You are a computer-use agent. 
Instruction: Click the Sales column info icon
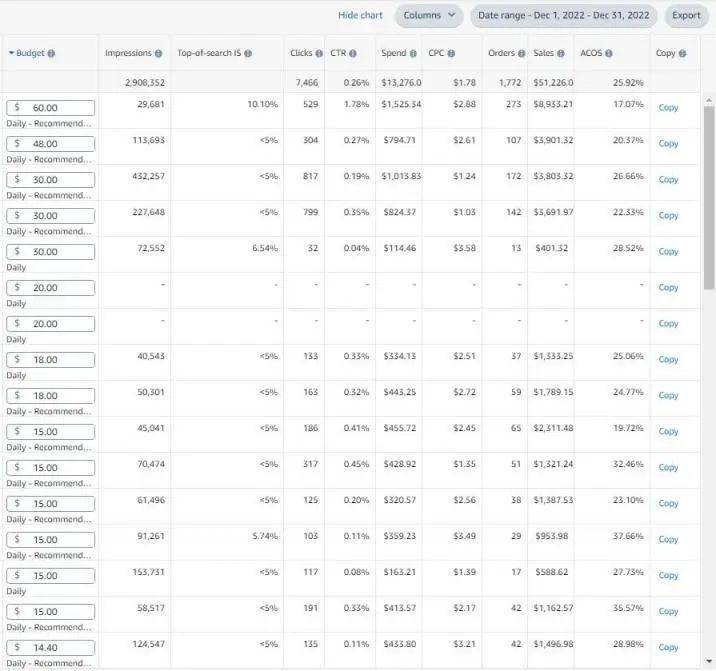(x=561, y=53)
